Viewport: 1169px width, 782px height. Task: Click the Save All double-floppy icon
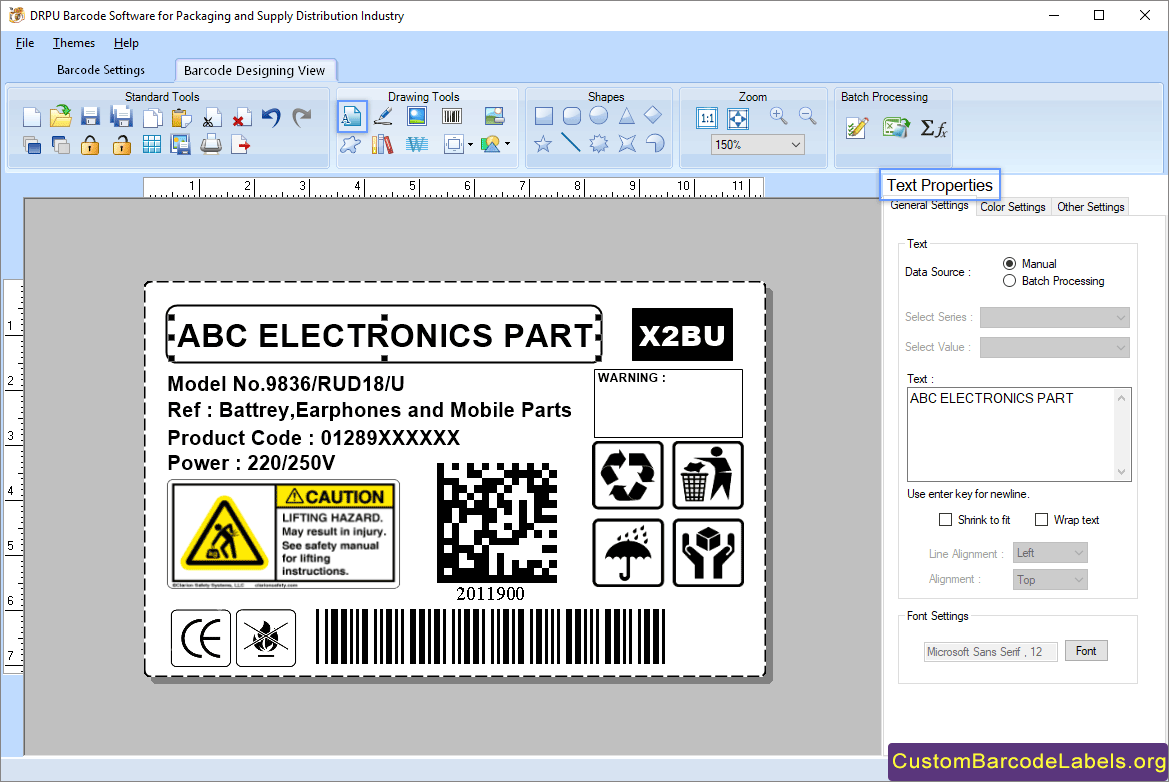121,117
